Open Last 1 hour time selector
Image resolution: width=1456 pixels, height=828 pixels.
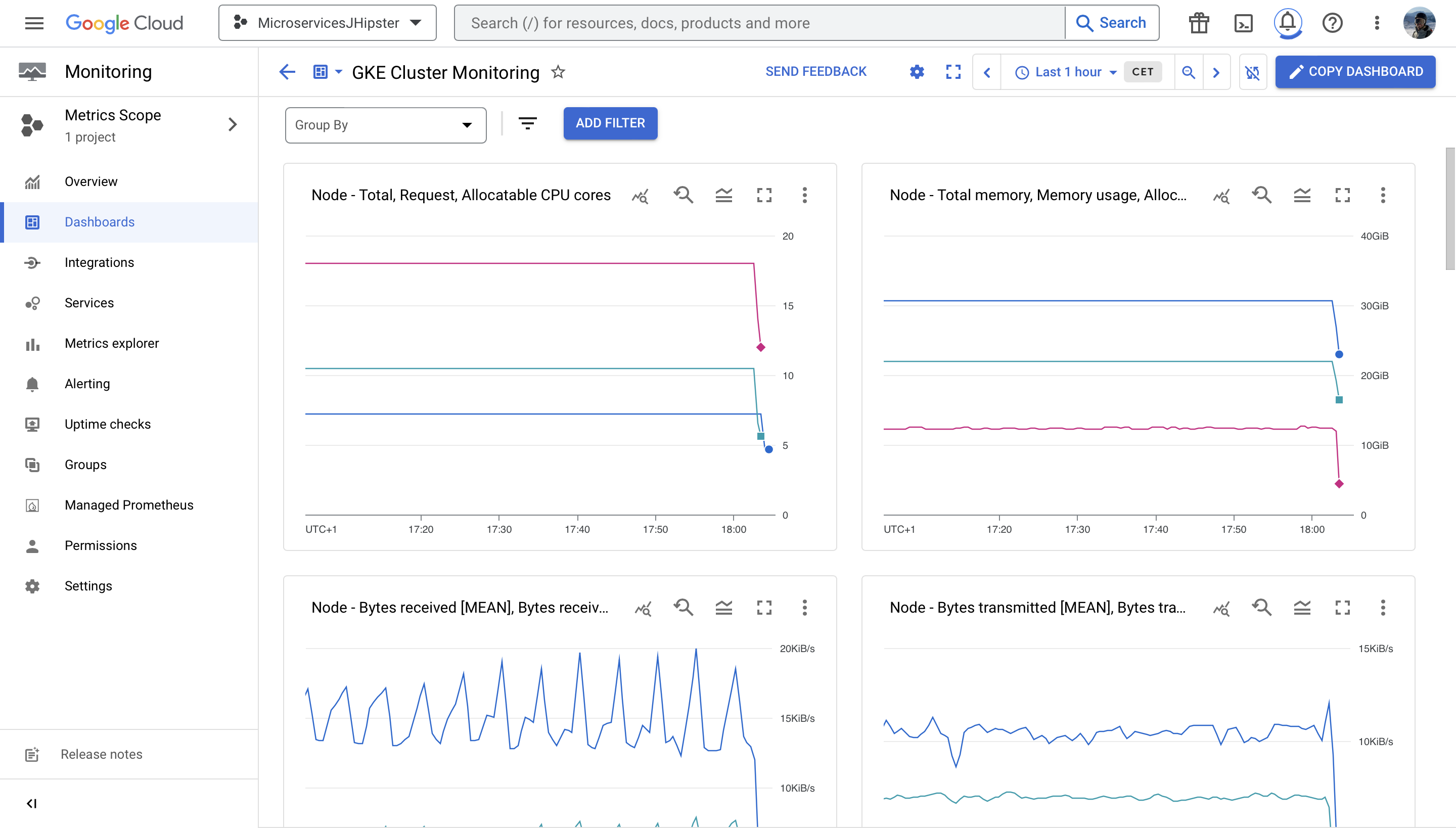[1068, 72]
